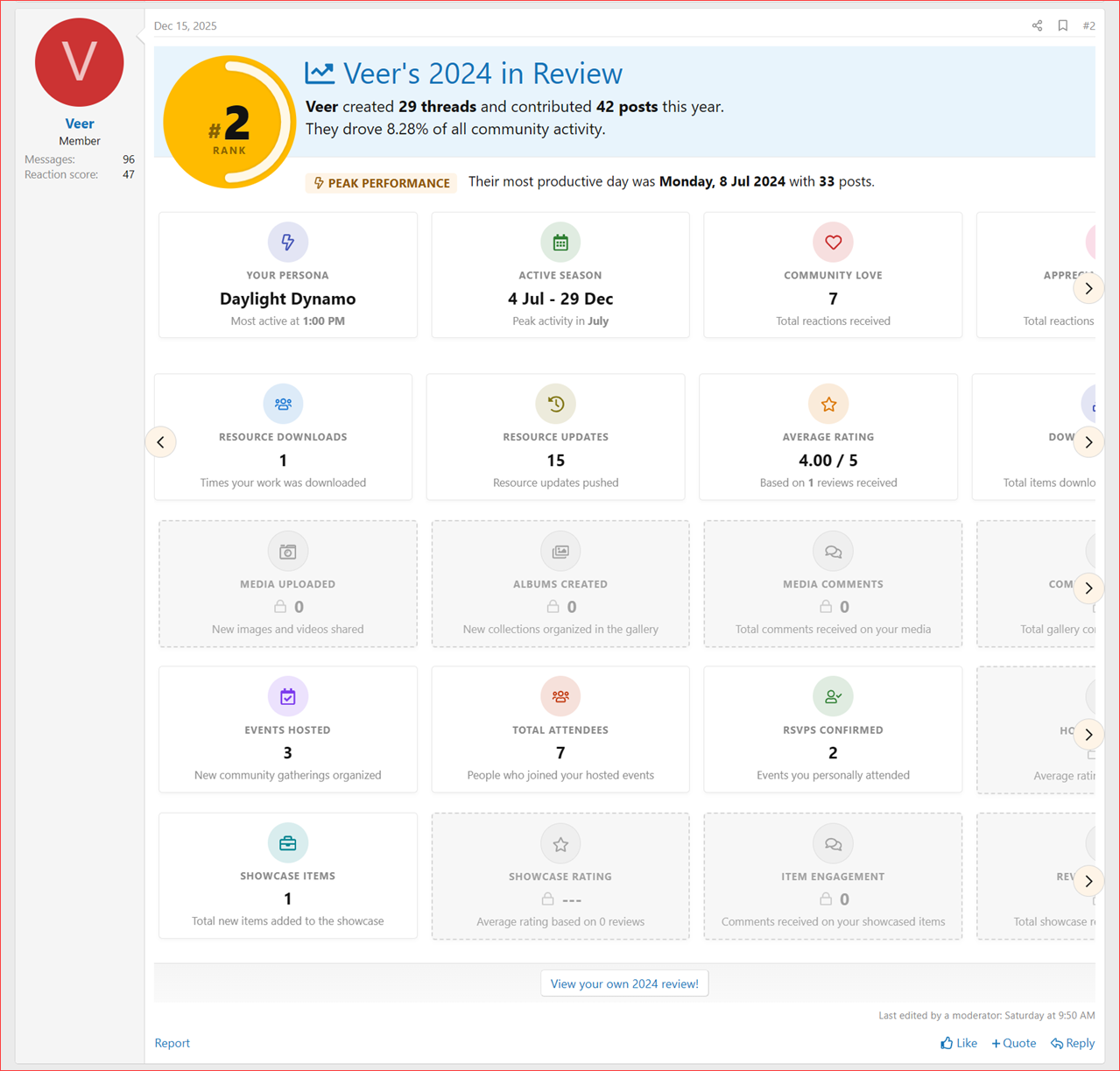
Task: Click the #2 rank badge
Action: [x=229, y=123]
